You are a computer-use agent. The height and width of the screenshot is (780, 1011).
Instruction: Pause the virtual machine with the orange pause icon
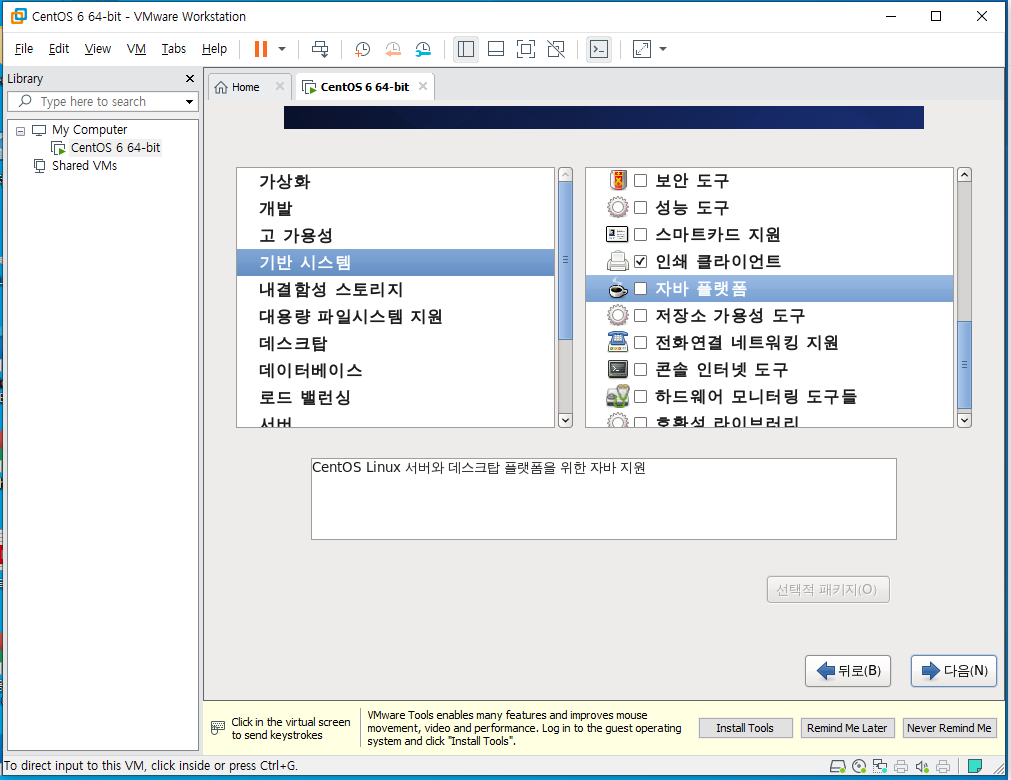pyautogui.click(x=260, y=49)
